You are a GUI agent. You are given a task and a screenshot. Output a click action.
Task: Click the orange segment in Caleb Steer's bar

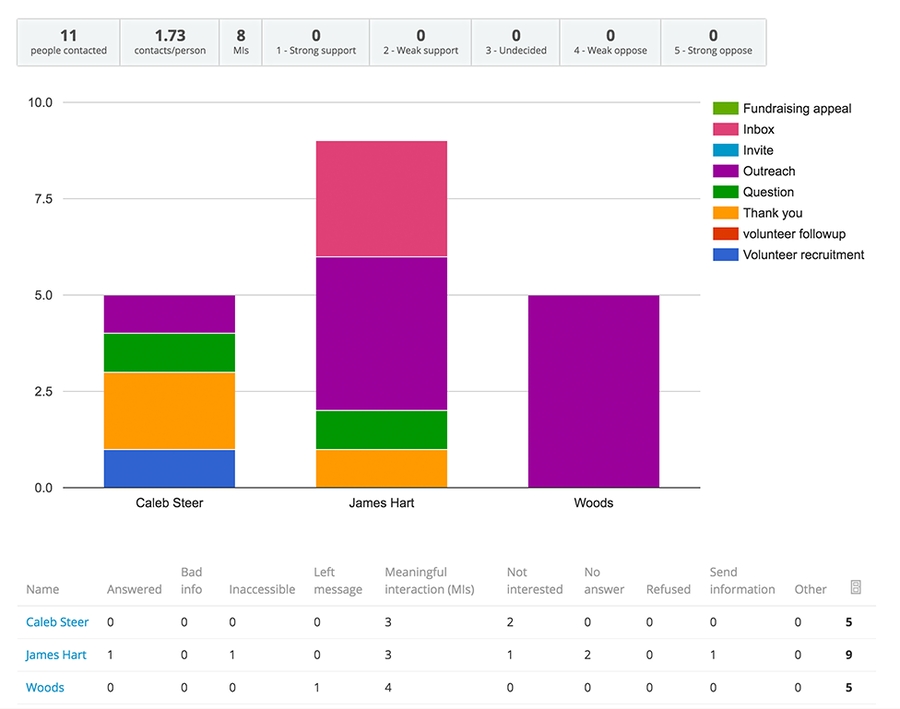[x=169, y=411]
